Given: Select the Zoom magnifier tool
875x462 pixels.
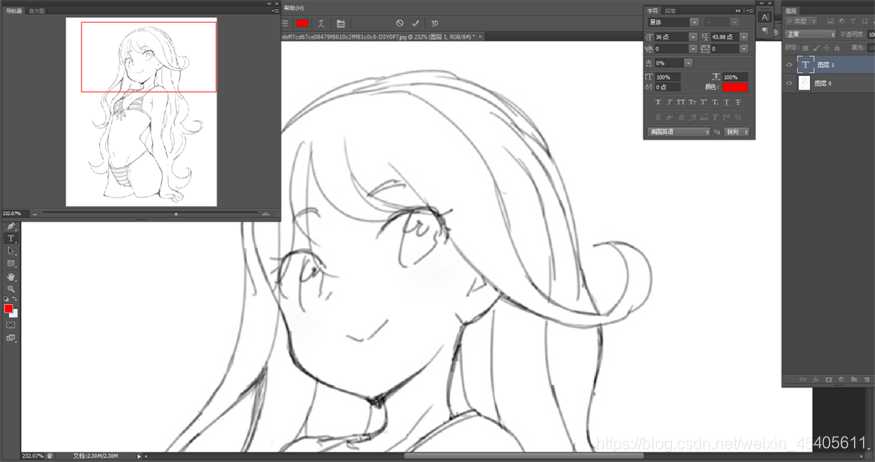Looking at the screenshot, I should (x=11, y=288).
